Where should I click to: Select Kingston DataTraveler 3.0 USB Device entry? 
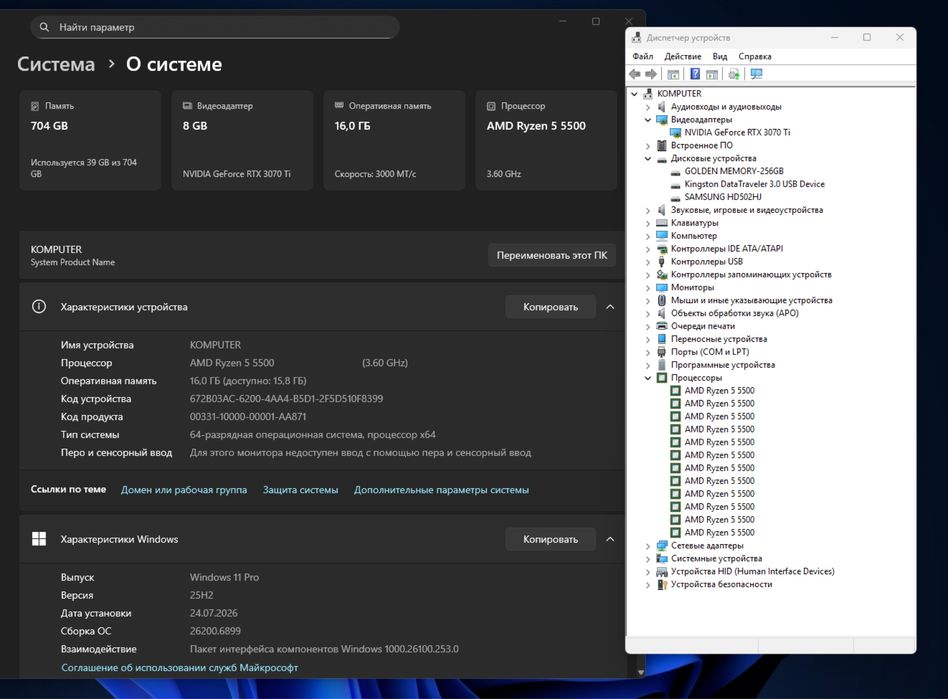click(x=755, y=184)
